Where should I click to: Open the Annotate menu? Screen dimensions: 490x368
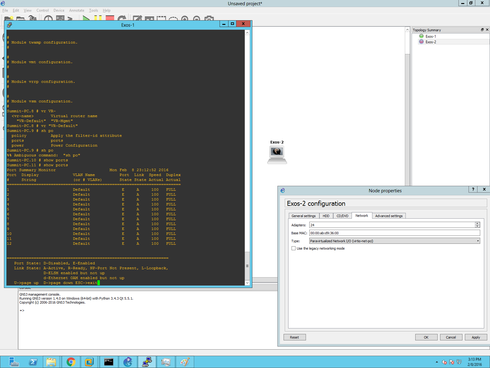click(x=77, y=10)
